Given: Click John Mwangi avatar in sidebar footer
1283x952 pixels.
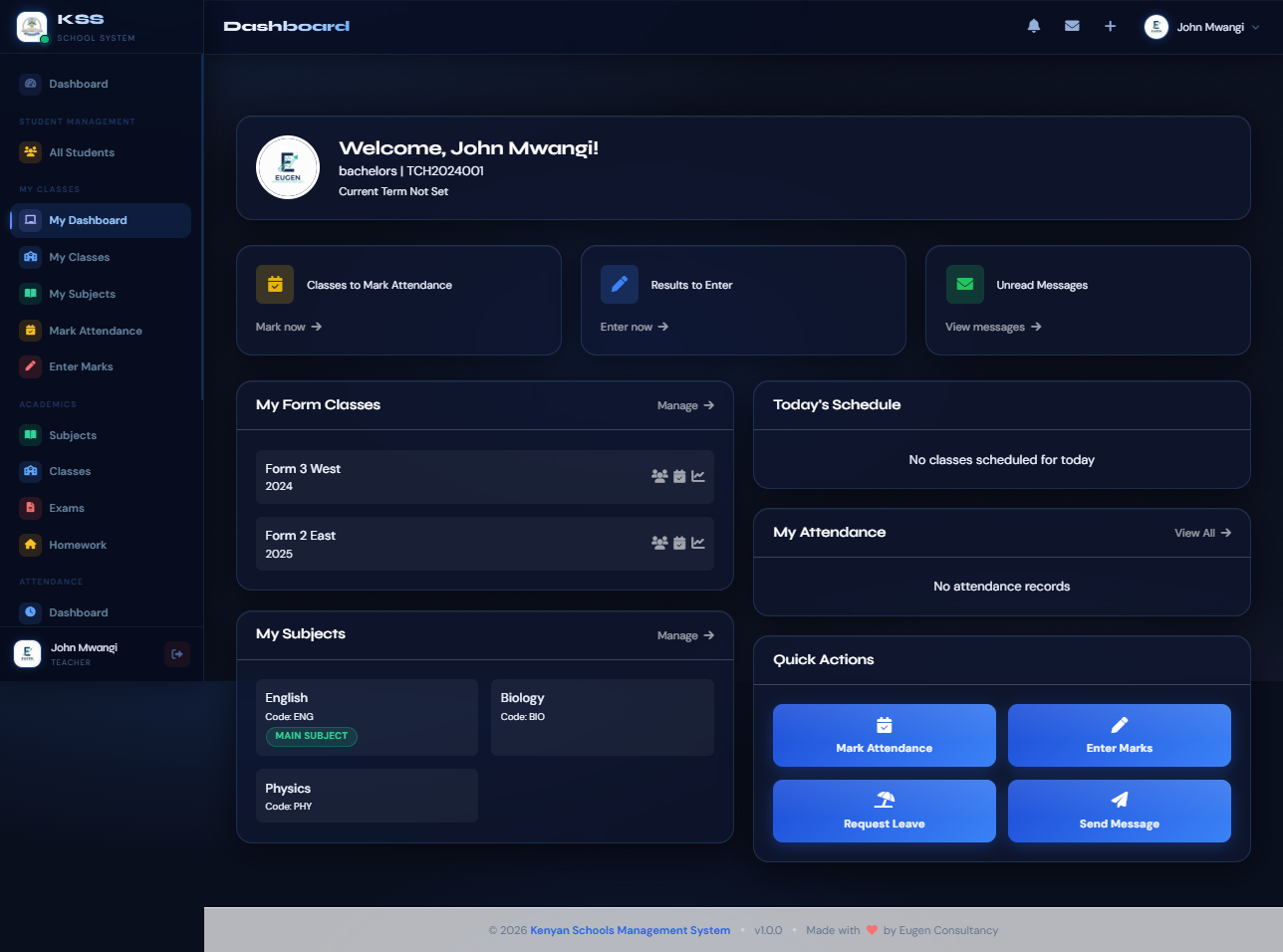Looking at the screenshot, I should pos(27,653).
